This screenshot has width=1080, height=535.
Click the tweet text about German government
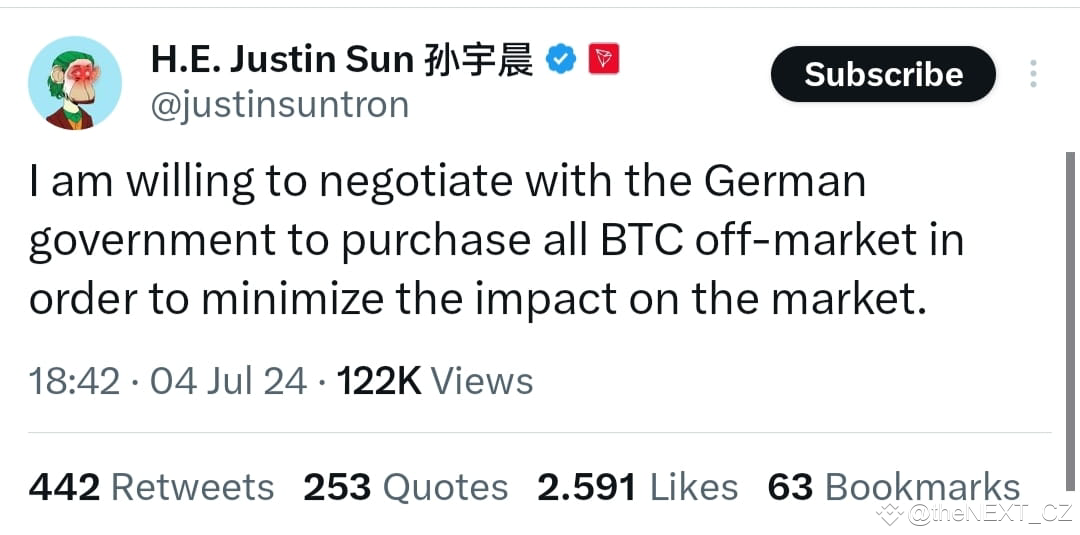tap(496, 241)
